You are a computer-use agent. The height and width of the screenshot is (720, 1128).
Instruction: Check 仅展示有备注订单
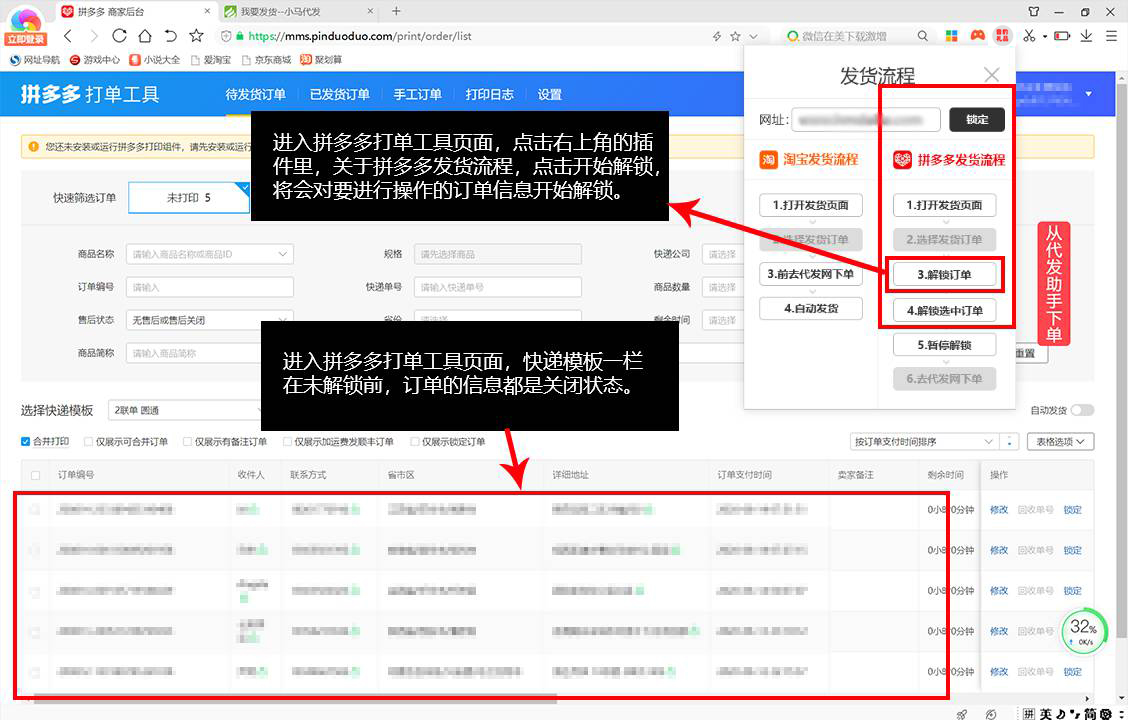tap(187, 442)
